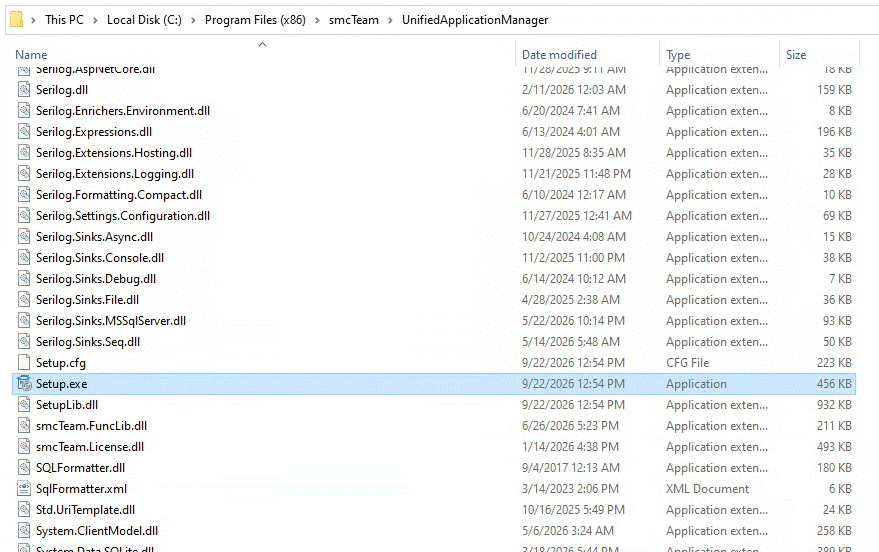Viewport: 879px width, 552px height.
Task: Select Serilog.Extensions.Hosting.dll file name
Action: [x=114, y=153]
